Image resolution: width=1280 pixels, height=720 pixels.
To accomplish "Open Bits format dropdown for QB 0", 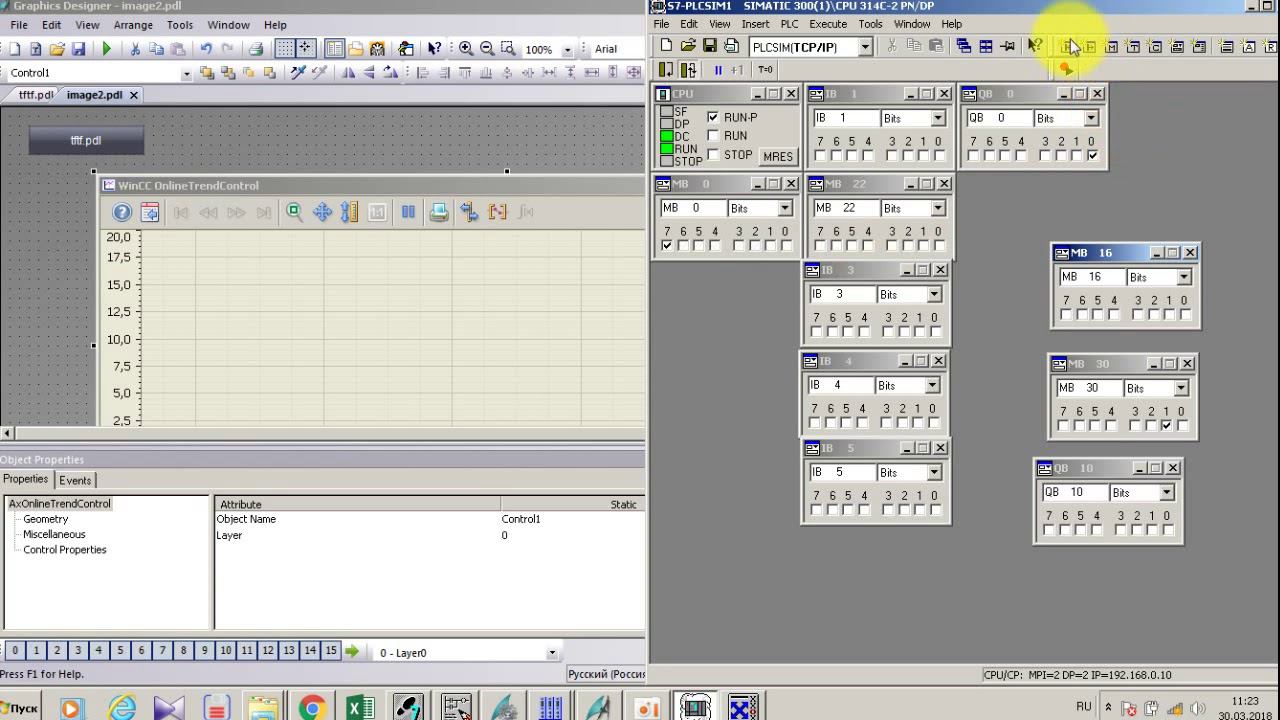I will [1091, 118].
